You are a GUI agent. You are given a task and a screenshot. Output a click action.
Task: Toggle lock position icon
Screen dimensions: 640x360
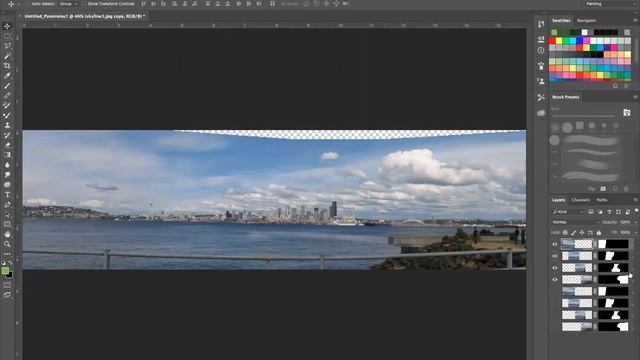(x=582, y=233)
